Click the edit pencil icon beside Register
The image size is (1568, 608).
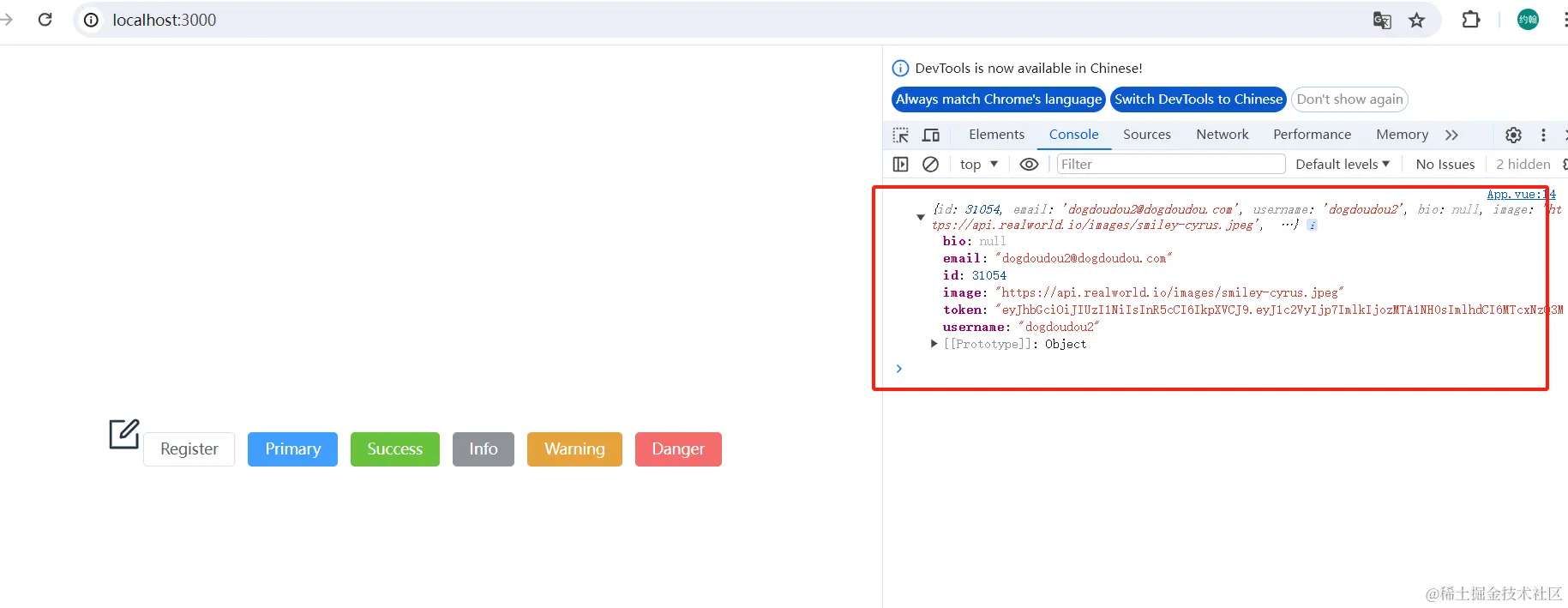pyautogui.click(x=124, y=434)
